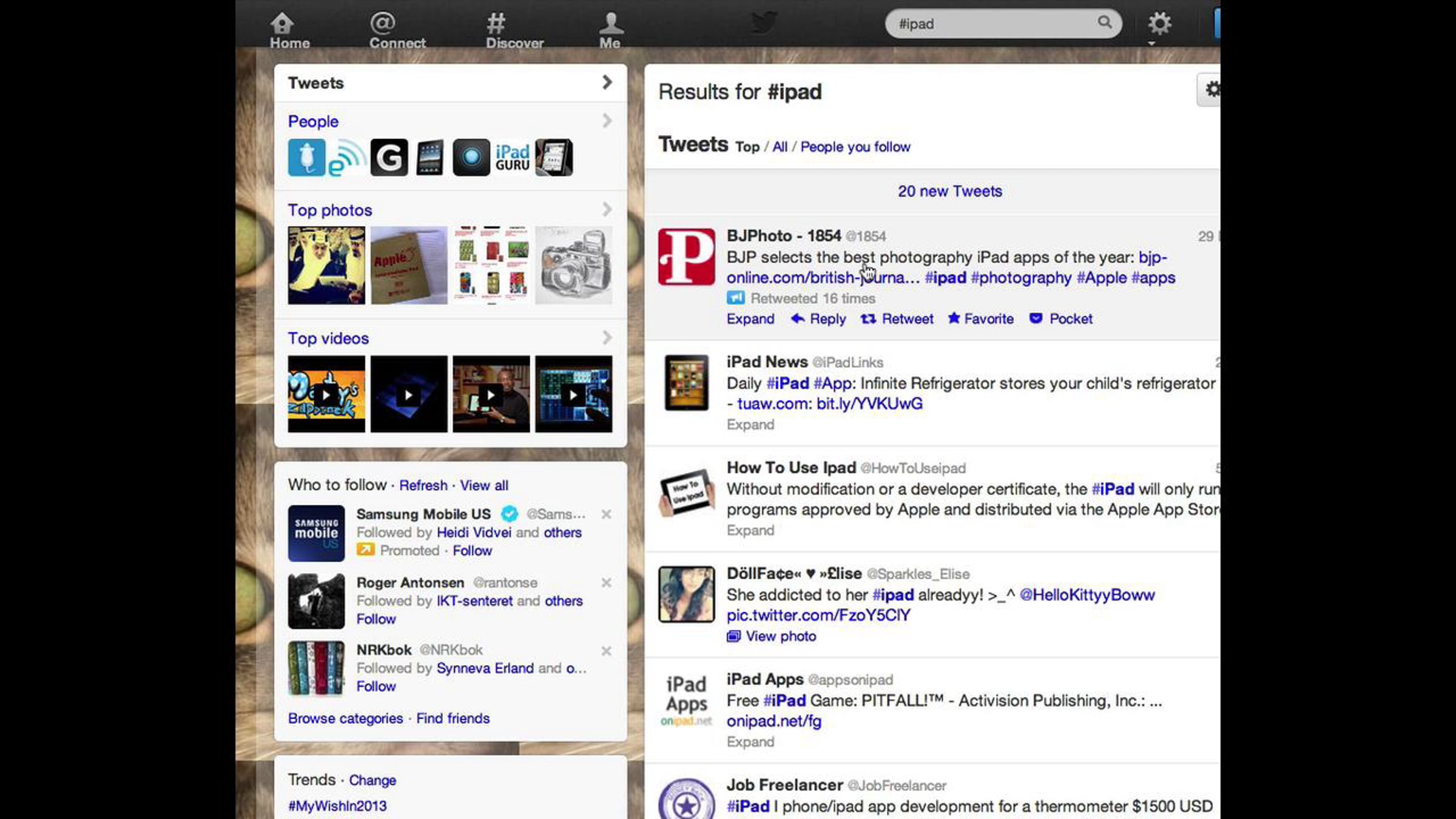Select the iPad GURU avatar under People
Viewport: 1456px width, 819px height.
pyautogui.click(x=513, y=158)
